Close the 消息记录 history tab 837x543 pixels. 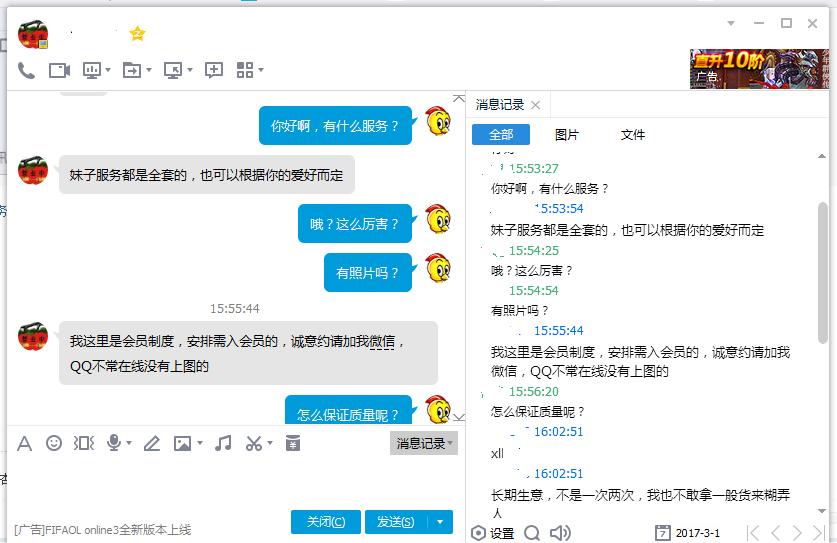click(535, 105)
